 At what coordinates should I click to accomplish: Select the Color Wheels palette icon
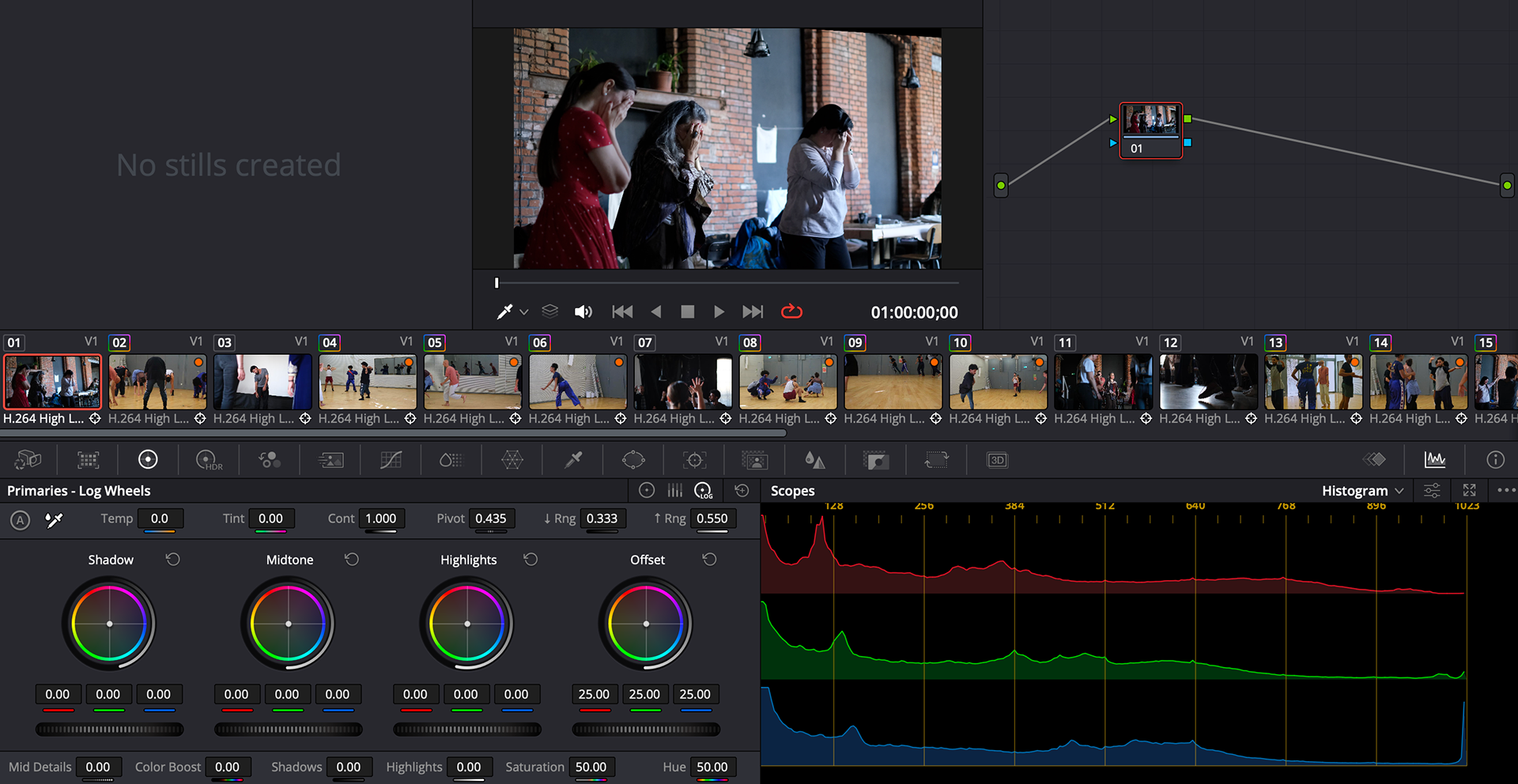tap(148, 460)
